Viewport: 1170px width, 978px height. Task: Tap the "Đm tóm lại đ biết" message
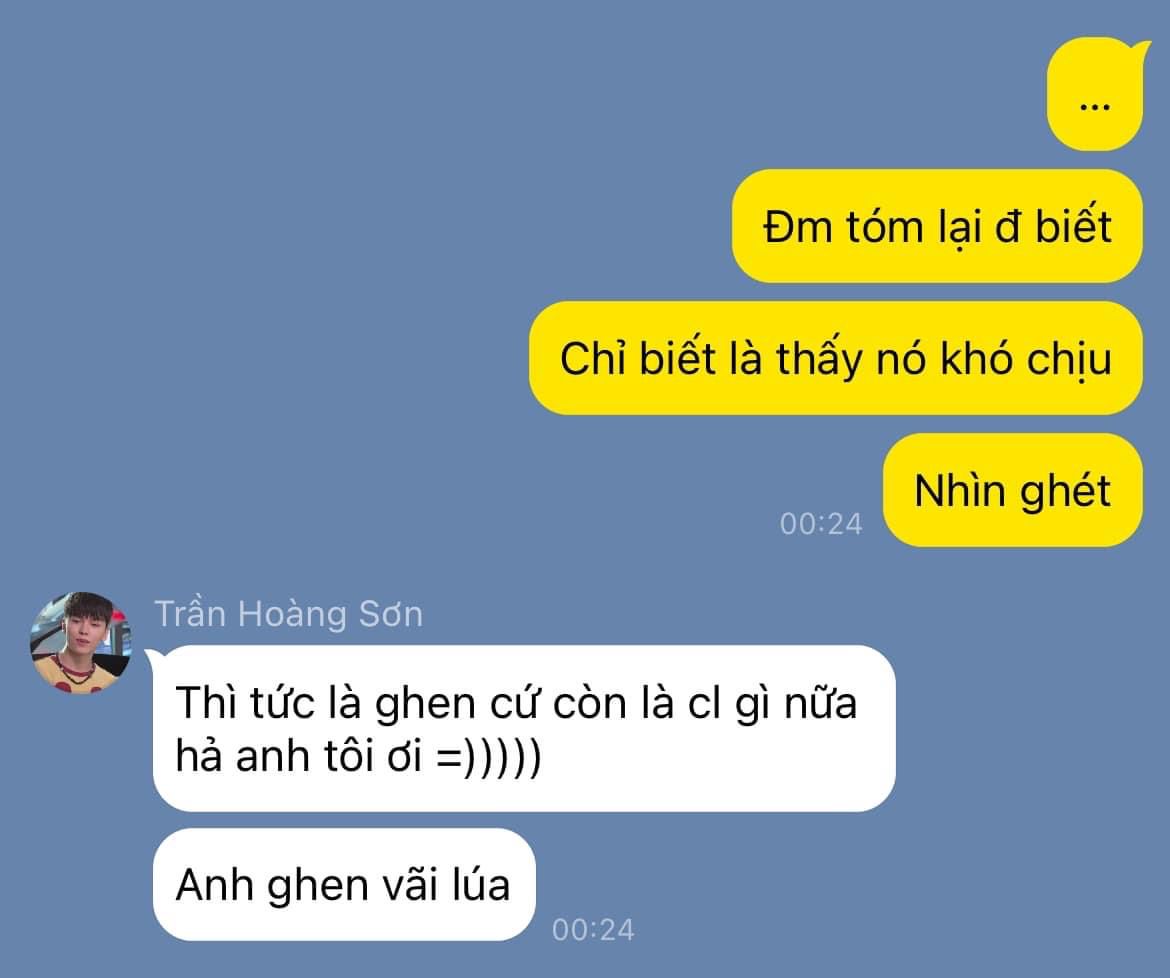pyautogui.click(x=937, y=226)
